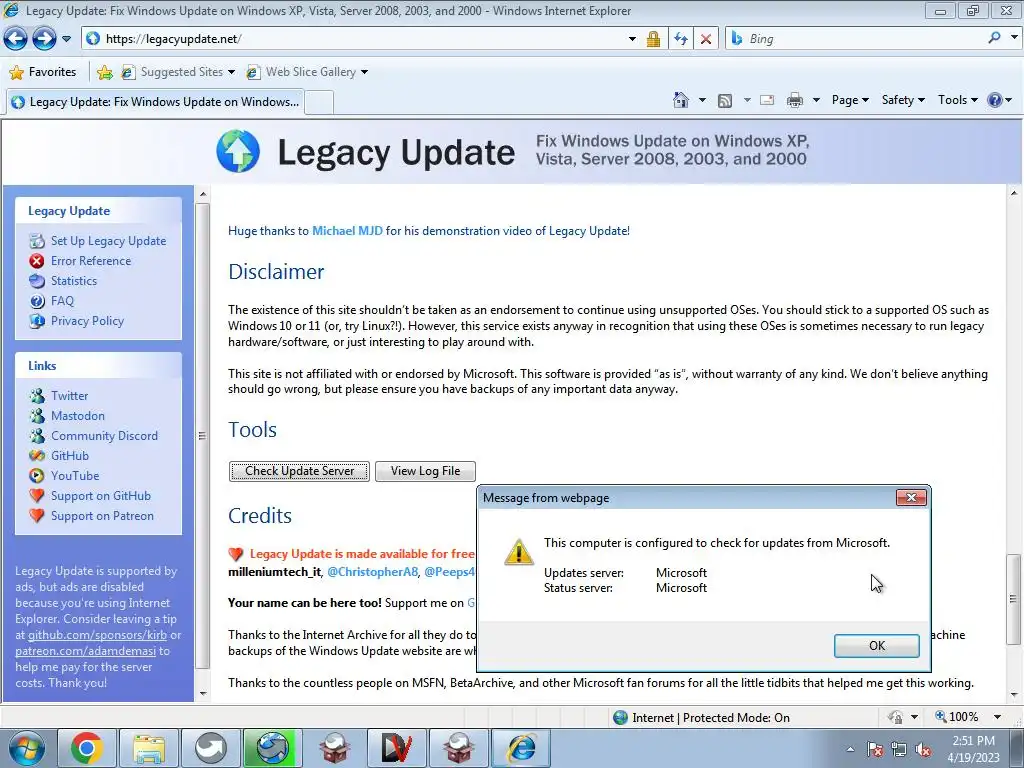Click the Refresh page icon

point(680,39)
